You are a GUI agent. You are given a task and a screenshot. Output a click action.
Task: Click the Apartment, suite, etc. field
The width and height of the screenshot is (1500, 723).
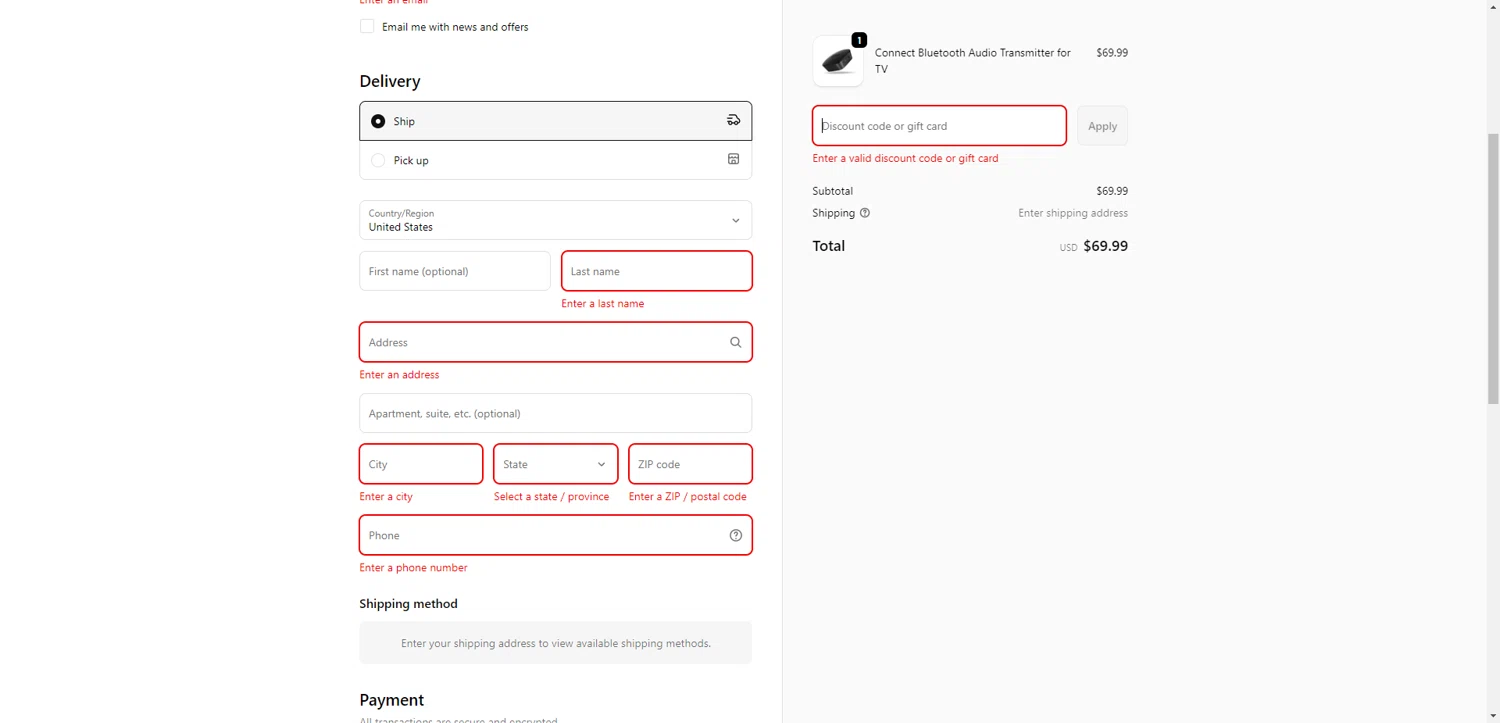555,413
